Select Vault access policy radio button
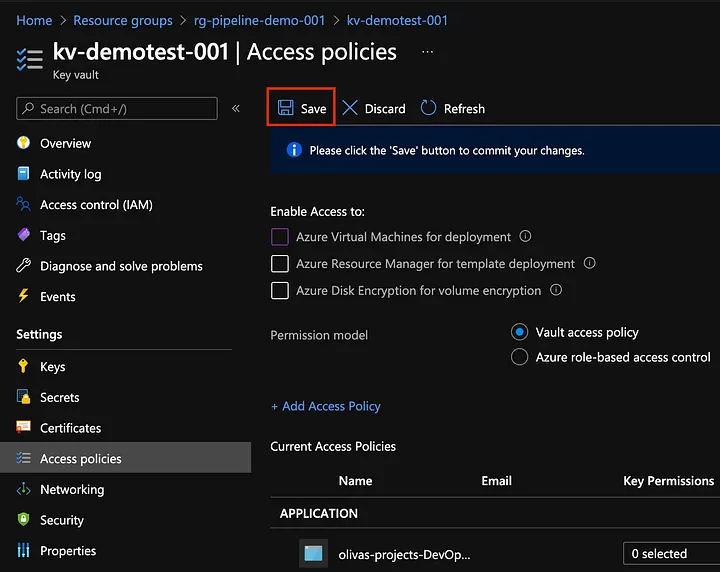The image size is (720, 572). (x=519, y=332)
